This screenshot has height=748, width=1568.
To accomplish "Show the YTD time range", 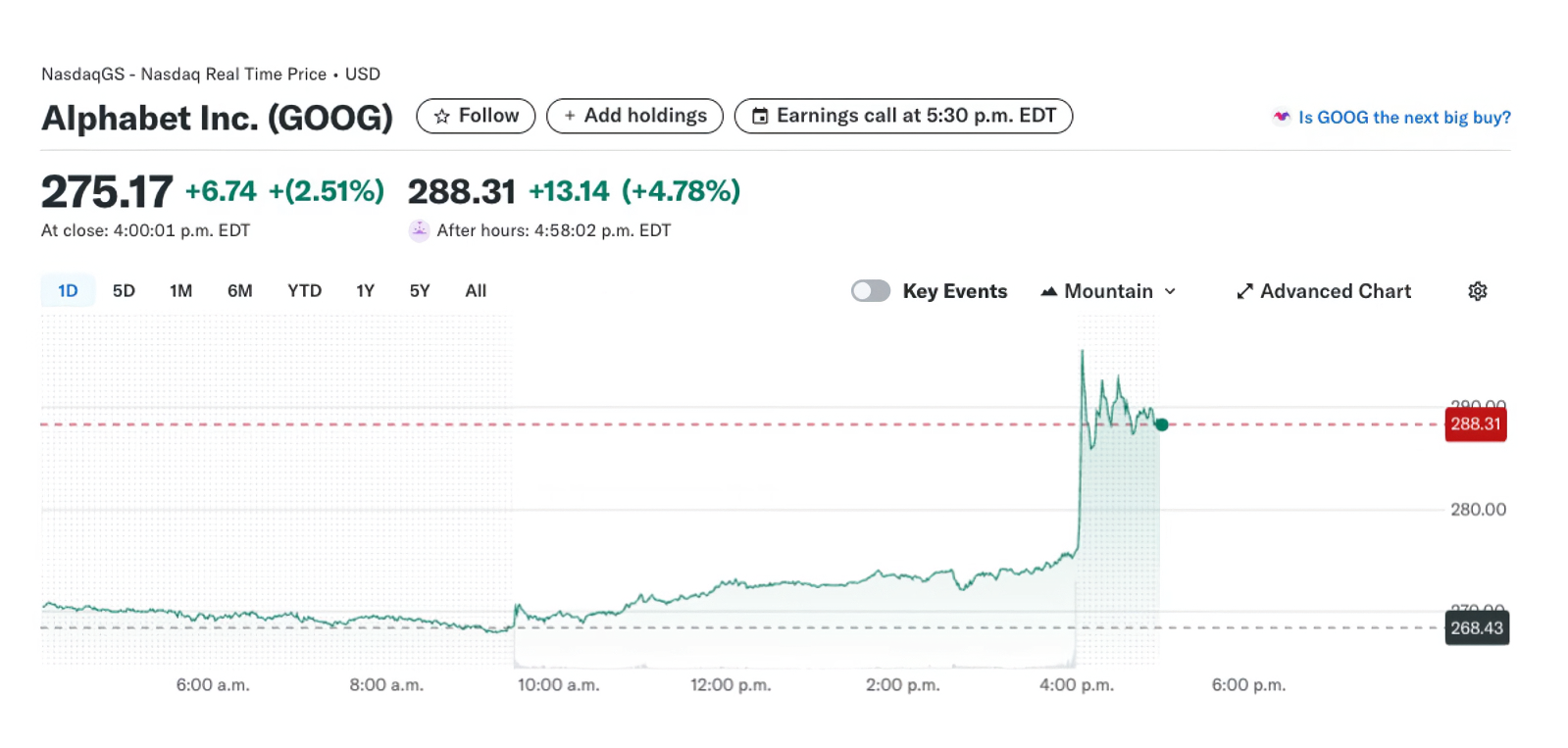I will pyautogui.click(x=305, y=290).
